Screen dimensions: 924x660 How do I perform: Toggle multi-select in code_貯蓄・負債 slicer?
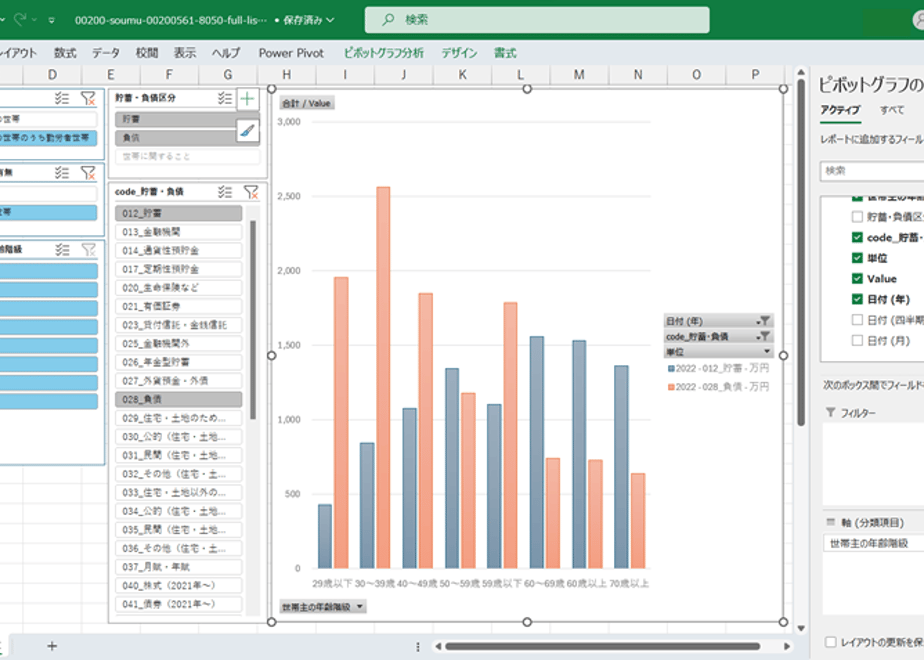[x=225, y=192]
